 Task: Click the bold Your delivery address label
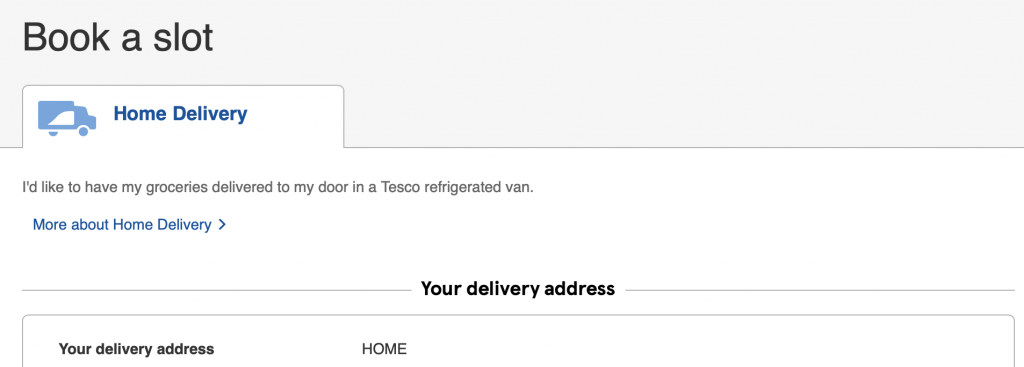pos(136,349)
